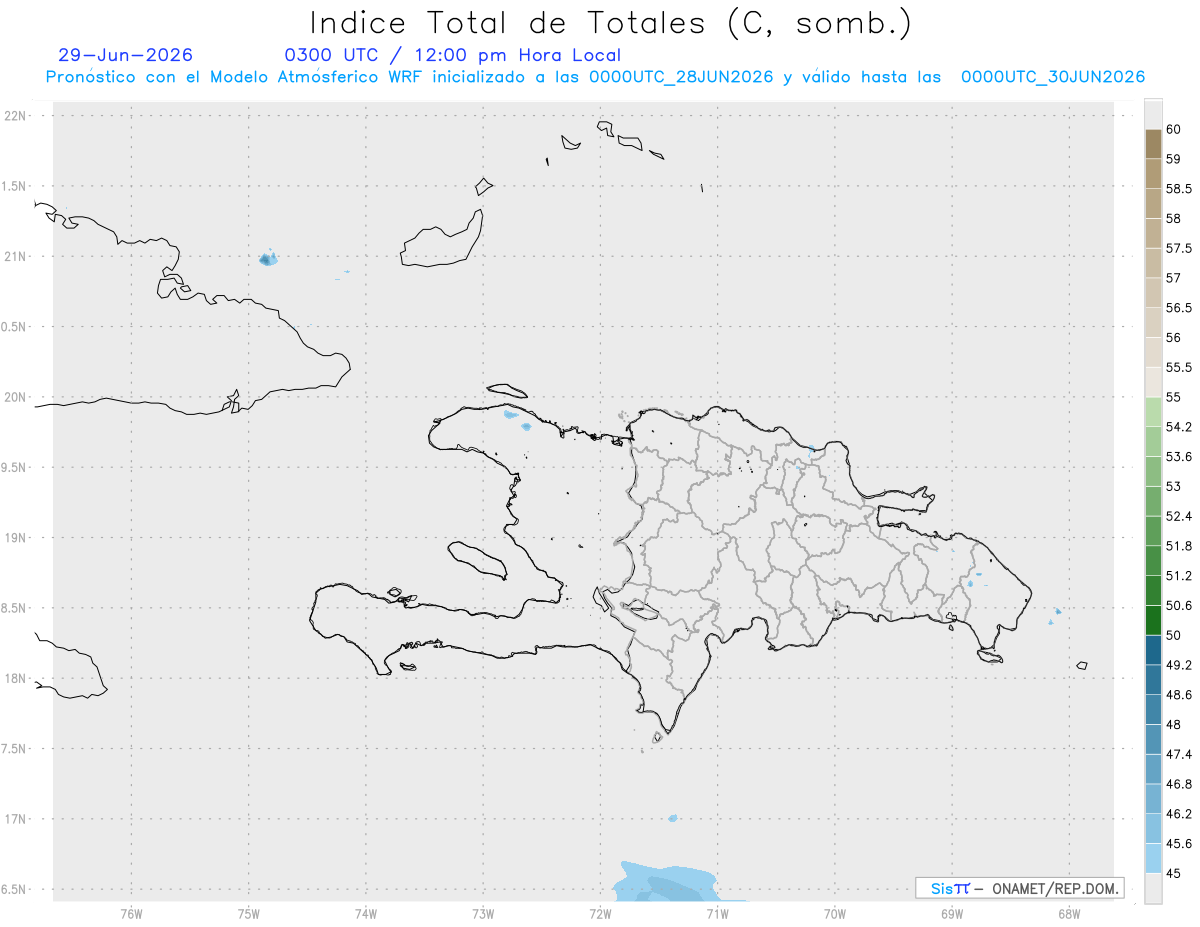The height and width of the screenshot is (927, 1200).
Task: Click the "17N" latitude label
Action: (17, 819)
